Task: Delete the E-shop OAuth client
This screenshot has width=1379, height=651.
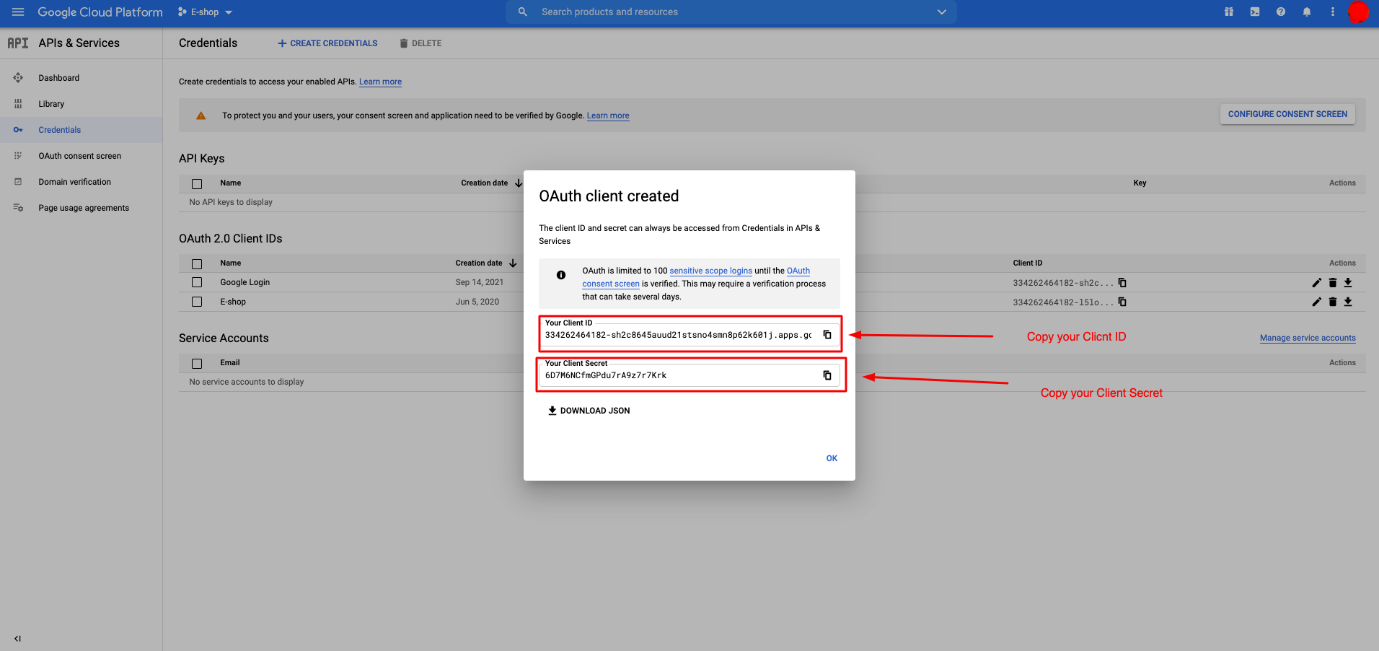Action: tap(1332, 301)
